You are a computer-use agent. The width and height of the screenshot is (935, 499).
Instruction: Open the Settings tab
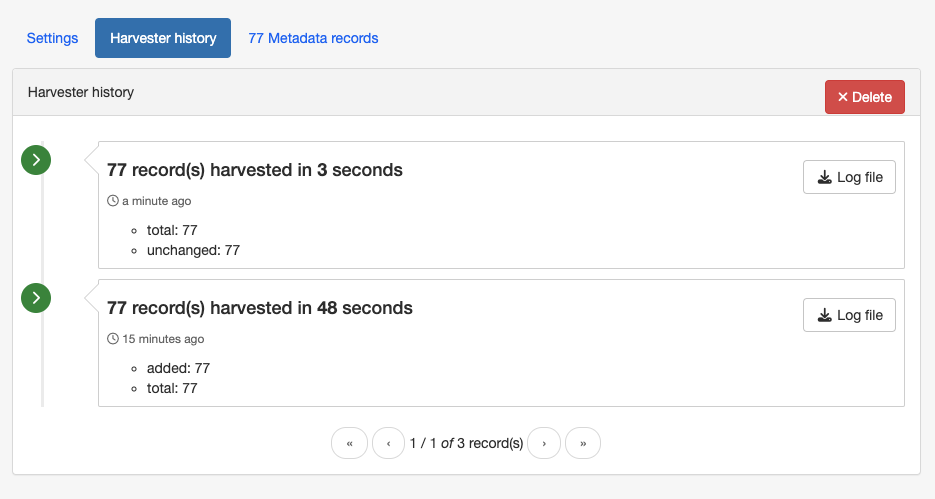pos(52,38)
